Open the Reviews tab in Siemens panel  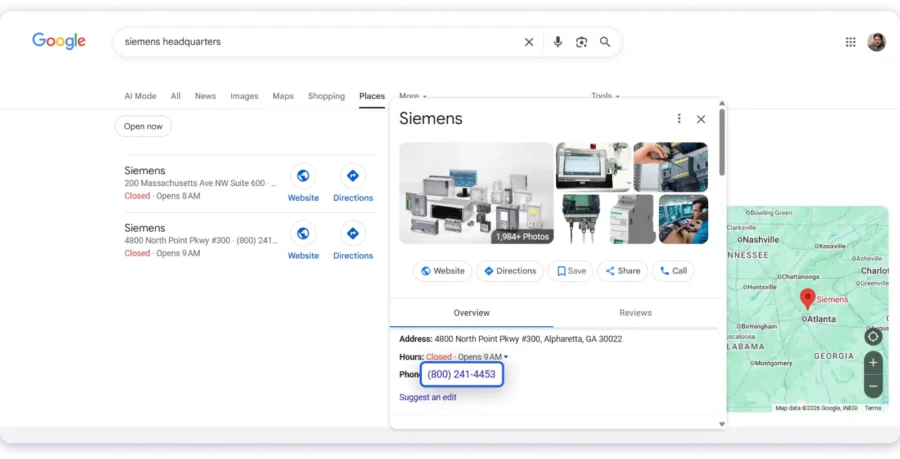635,313
